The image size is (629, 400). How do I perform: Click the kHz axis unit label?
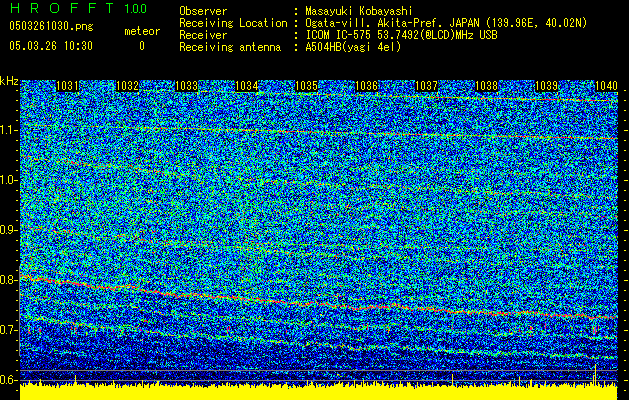point(9,81)
